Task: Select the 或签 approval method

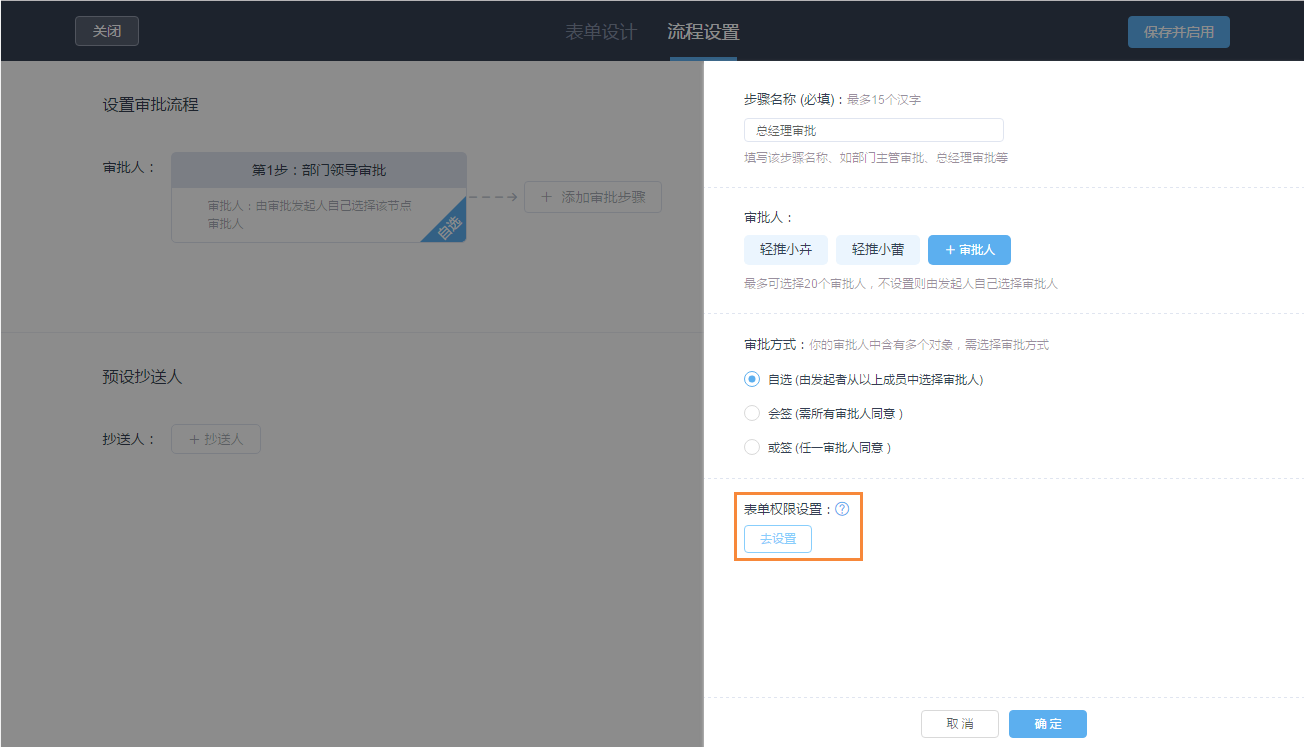Action: pos(751,447)
